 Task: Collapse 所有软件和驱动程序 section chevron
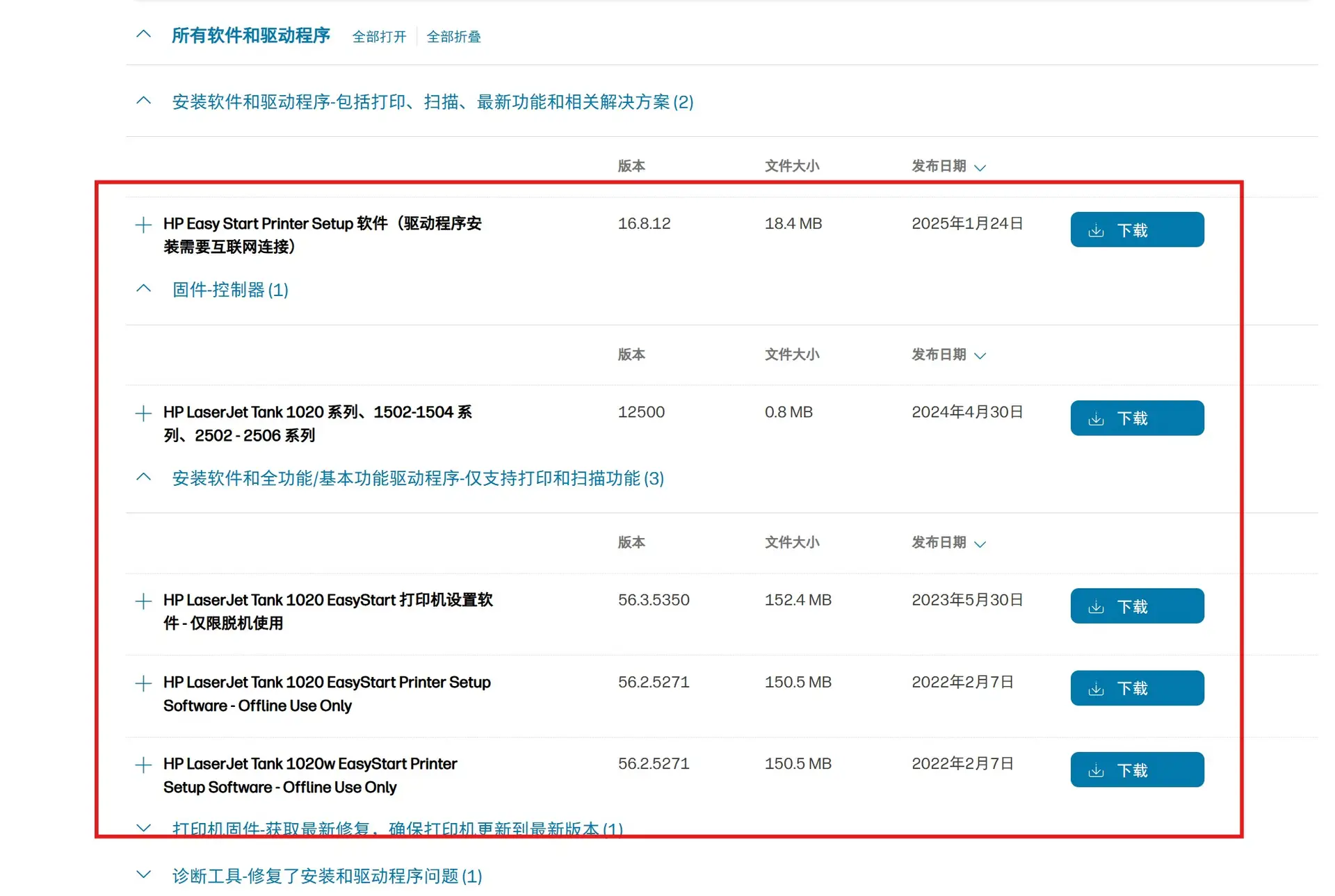[x=143, y=34]
